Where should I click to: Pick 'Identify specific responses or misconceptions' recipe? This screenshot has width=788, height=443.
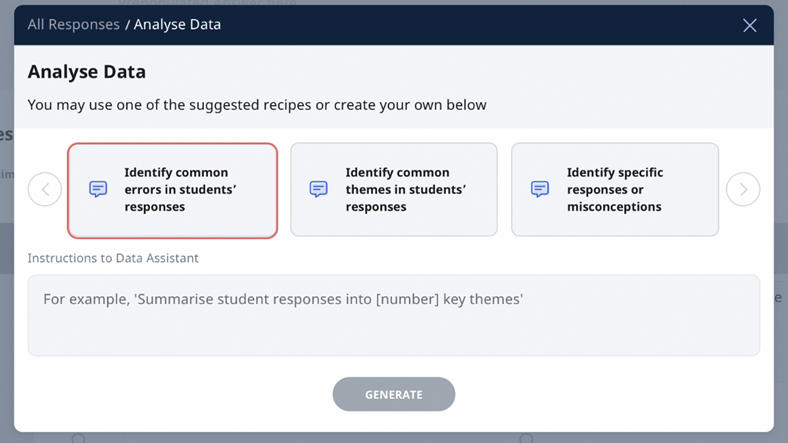[x=615, y=189]
